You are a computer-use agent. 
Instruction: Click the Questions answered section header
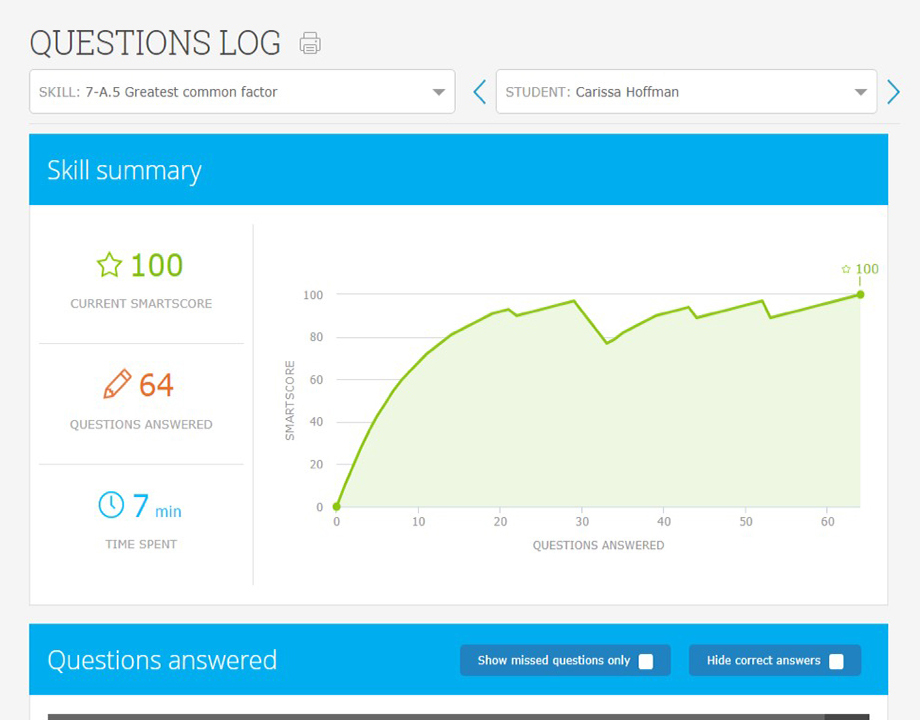tap(162, 660)
